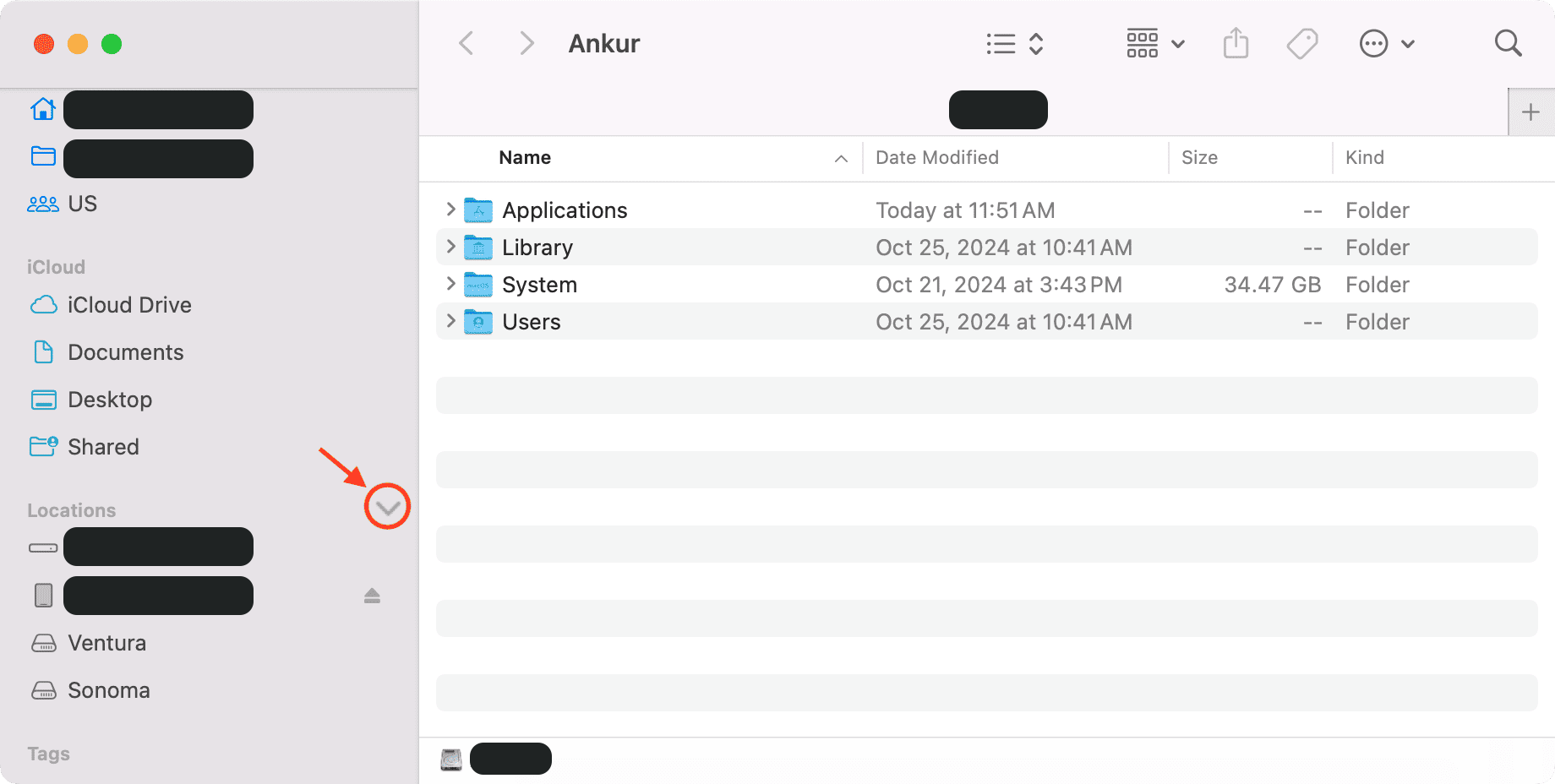The image size is (1555, 784).
Task: Eject the external device in the sidebar
Action: tap(373, 596)
